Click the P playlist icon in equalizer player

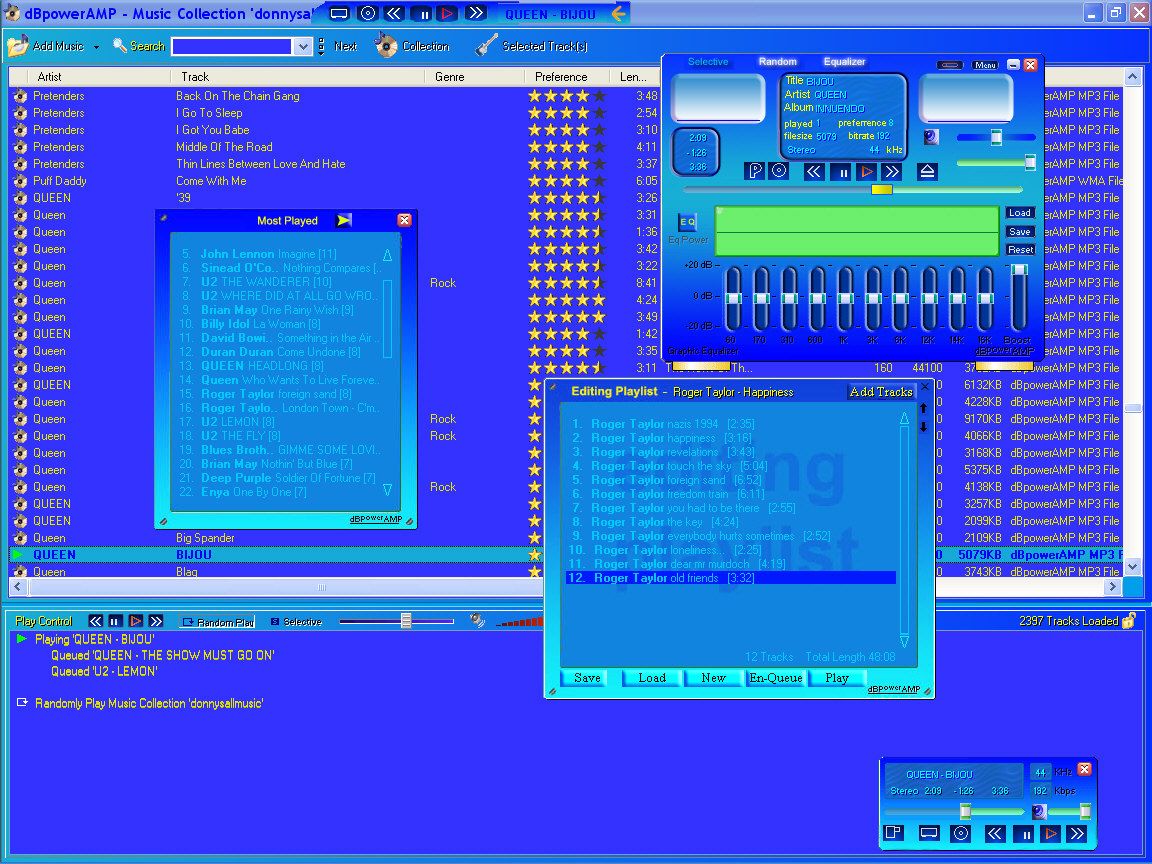pyautogui.click(x=756, y=171)
